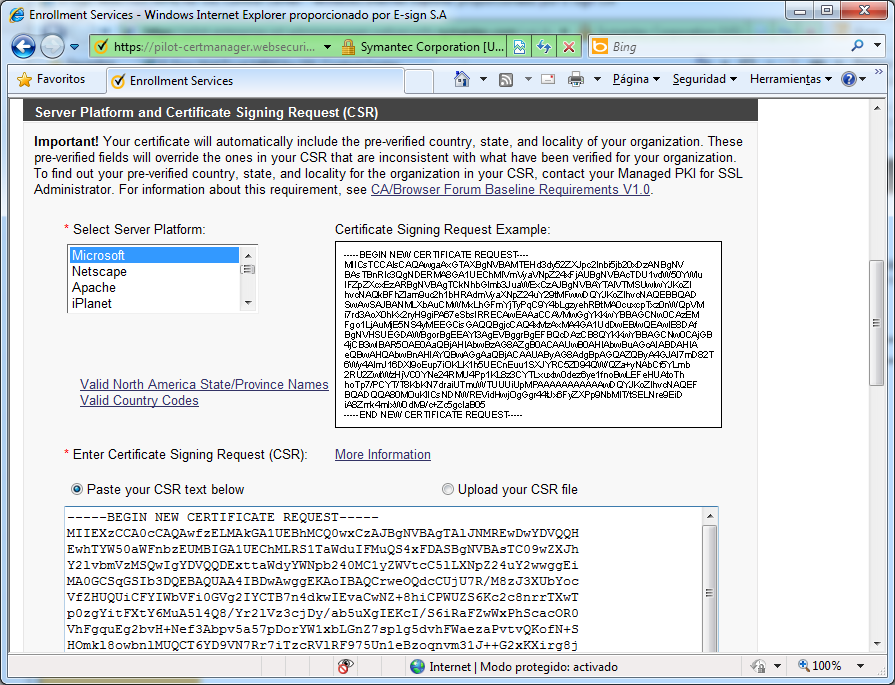This screenshot has height=685, width=895.
Task: Open the Herramientas menu
Action: [x=790, y=79]
